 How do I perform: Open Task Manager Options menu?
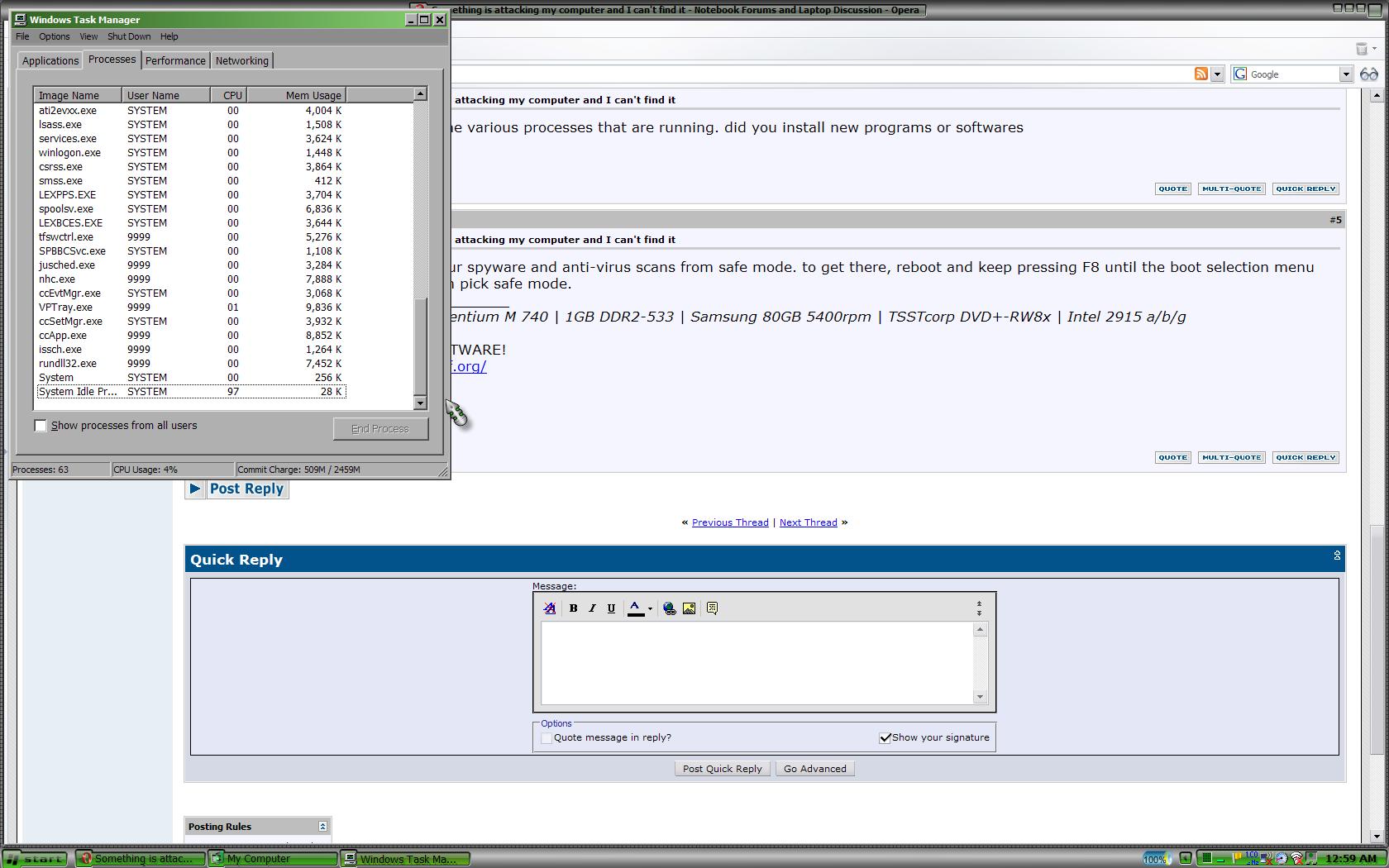55,36
